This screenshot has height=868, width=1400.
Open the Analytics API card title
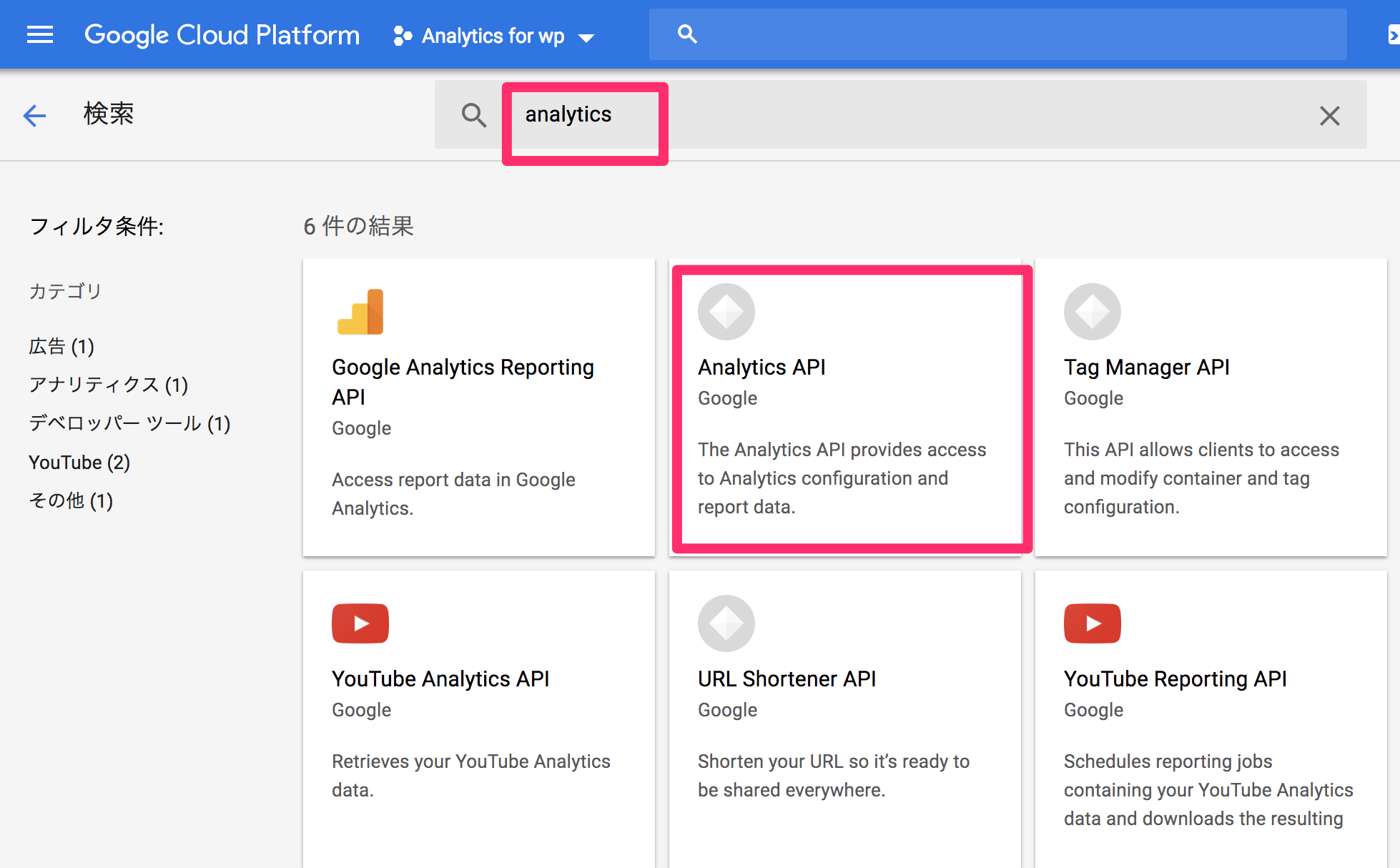[x=761, y=367]
